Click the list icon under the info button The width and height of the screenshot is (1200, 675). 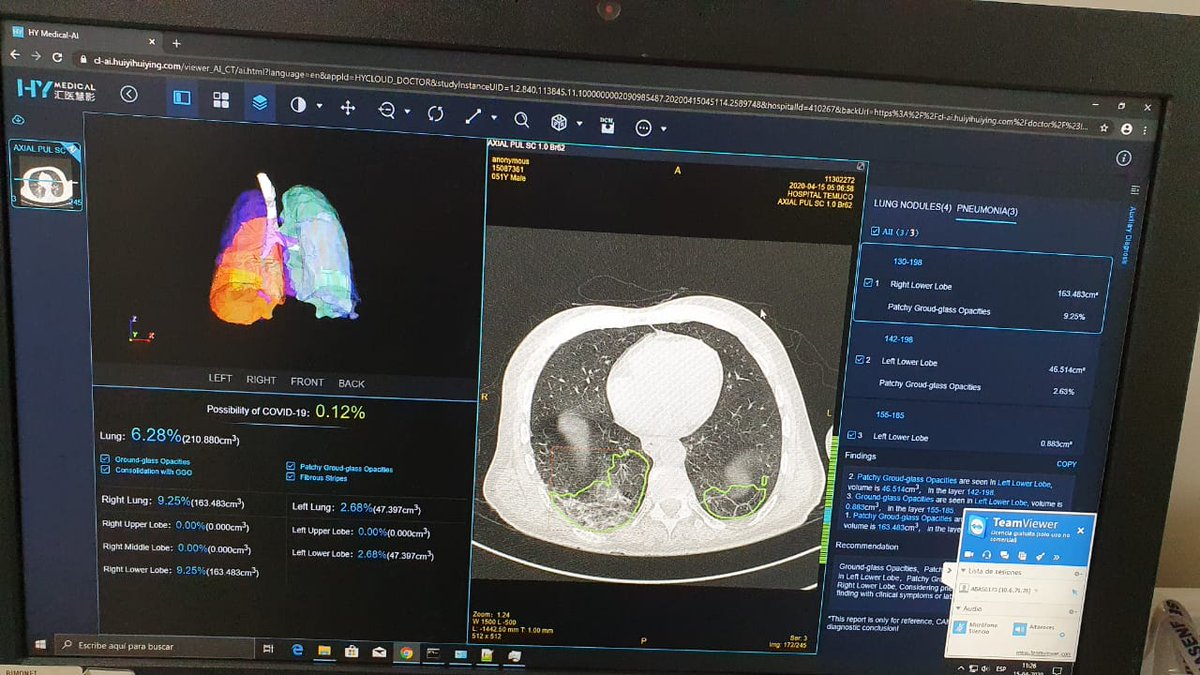[1135, 189]
